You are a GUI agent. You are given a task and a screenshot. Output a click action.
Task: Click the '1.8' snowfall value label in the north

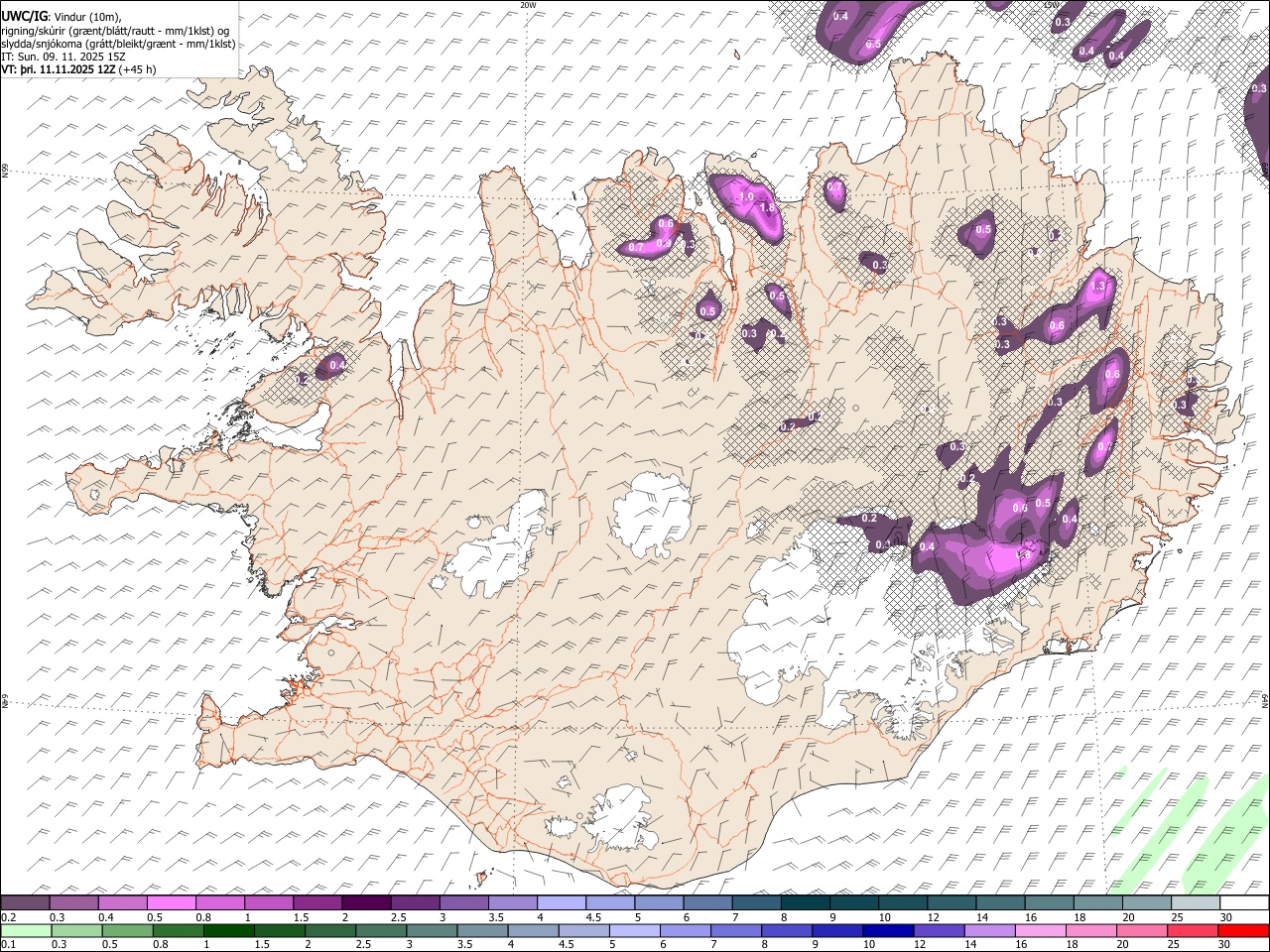[x=766, y=208]
